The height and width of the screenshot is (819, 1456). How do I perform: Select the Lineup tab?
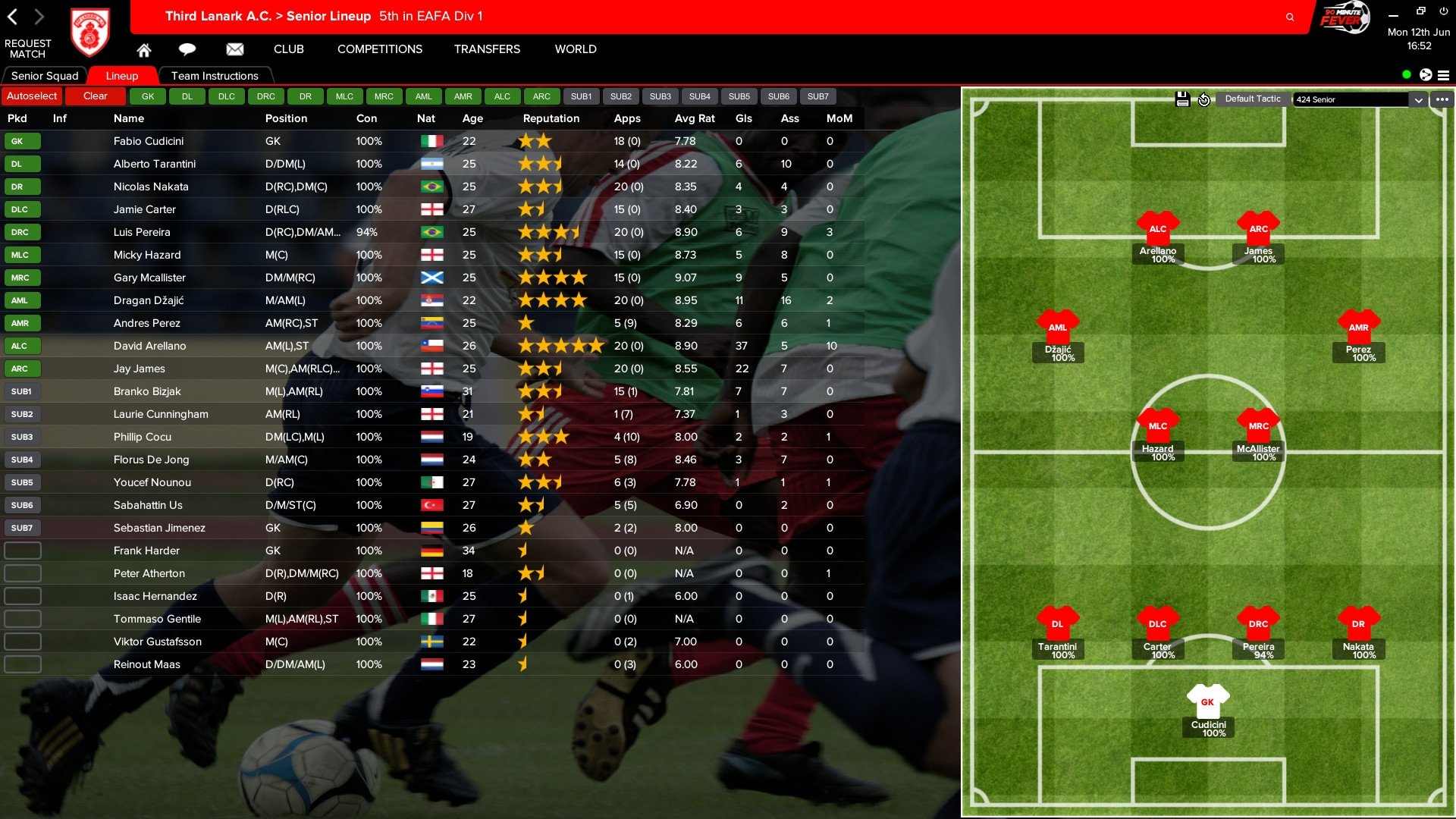pos(121,75)
